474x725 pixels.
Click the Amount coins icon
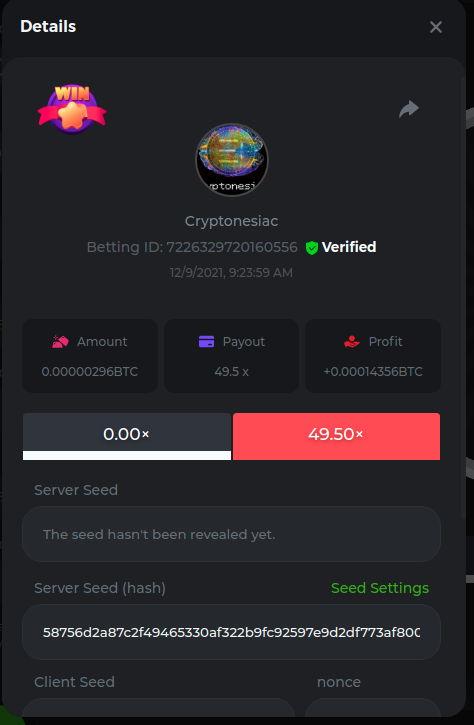[60, 342]
